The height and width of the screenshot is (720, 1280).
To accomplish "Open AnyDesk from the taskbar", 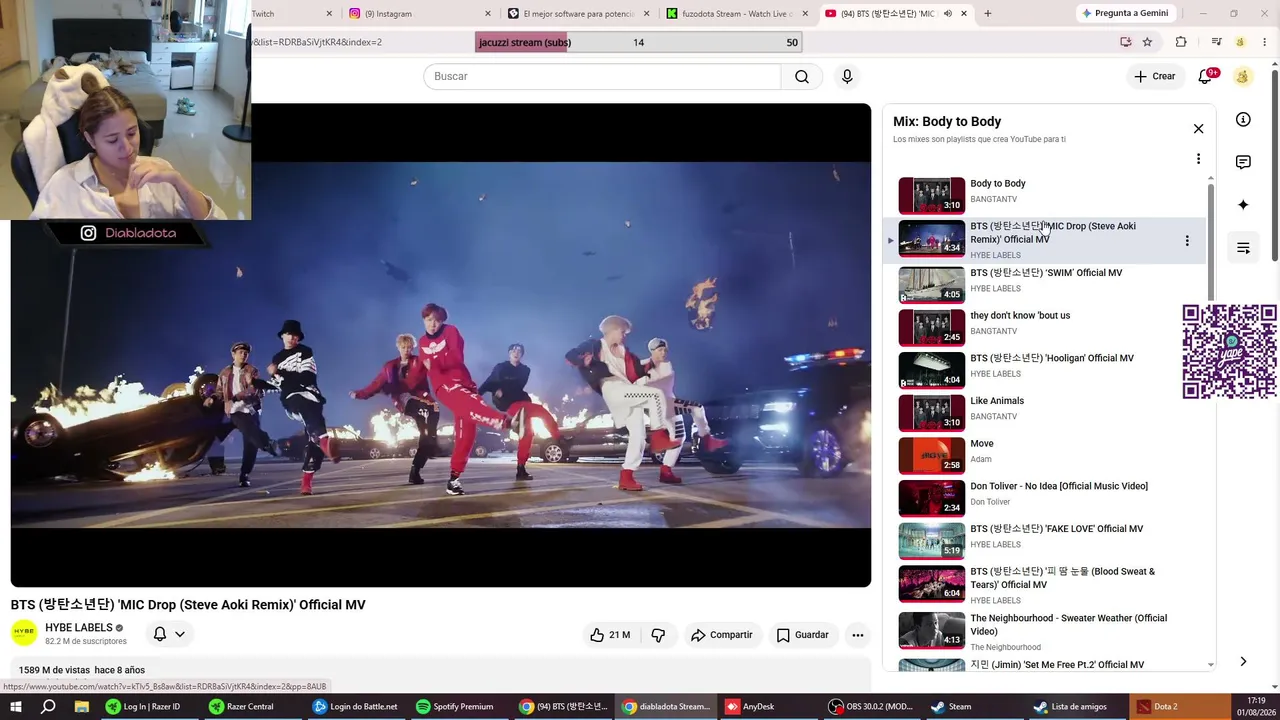I will pyautogui.click(x=750, y=706).
